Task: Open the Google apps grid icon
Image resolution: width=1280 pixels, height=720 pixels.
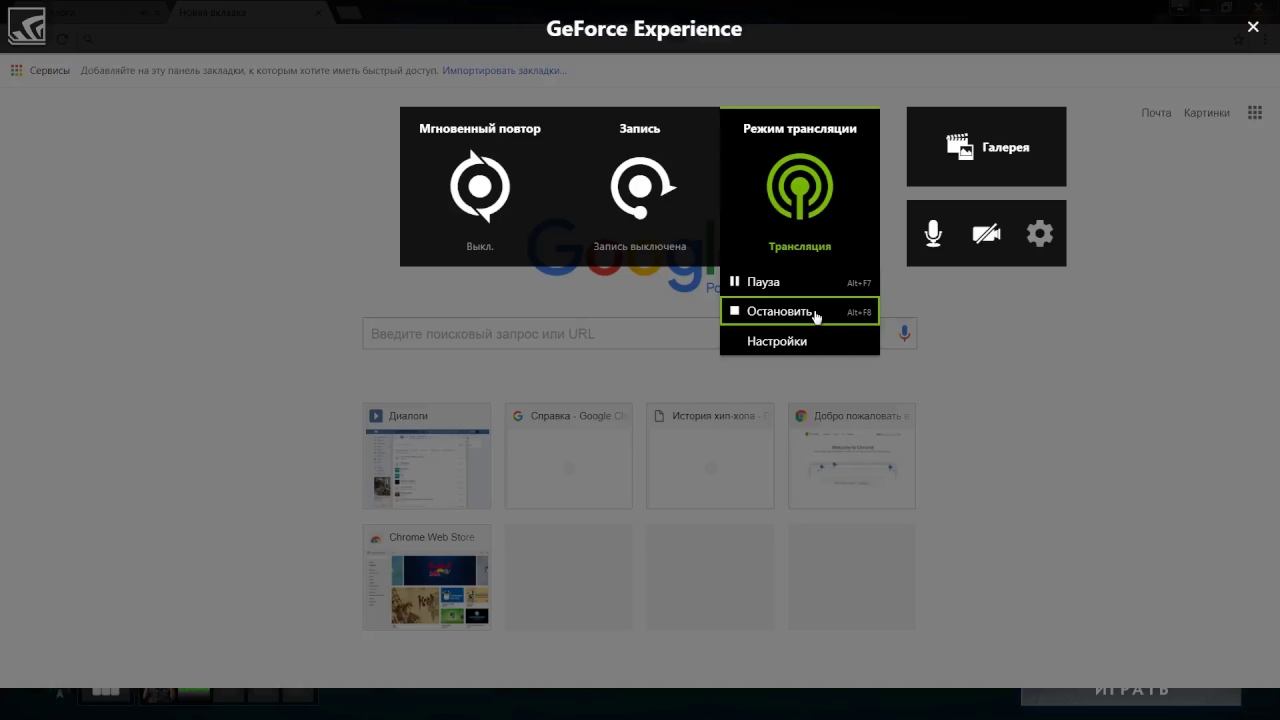Action: [x=1255, y=113]
